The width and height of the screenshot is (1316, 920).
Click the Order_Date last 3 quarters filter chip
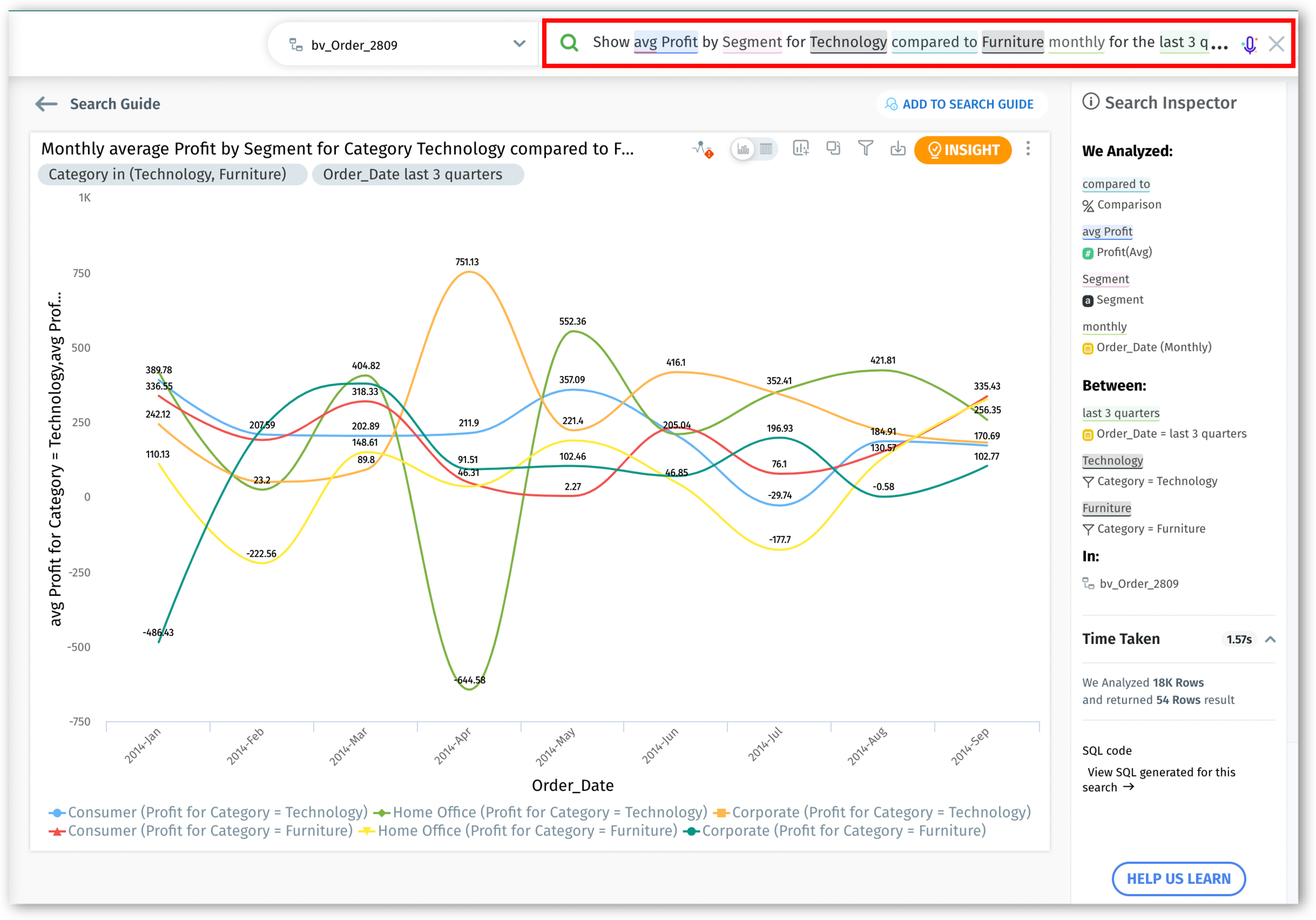point(418,174)
